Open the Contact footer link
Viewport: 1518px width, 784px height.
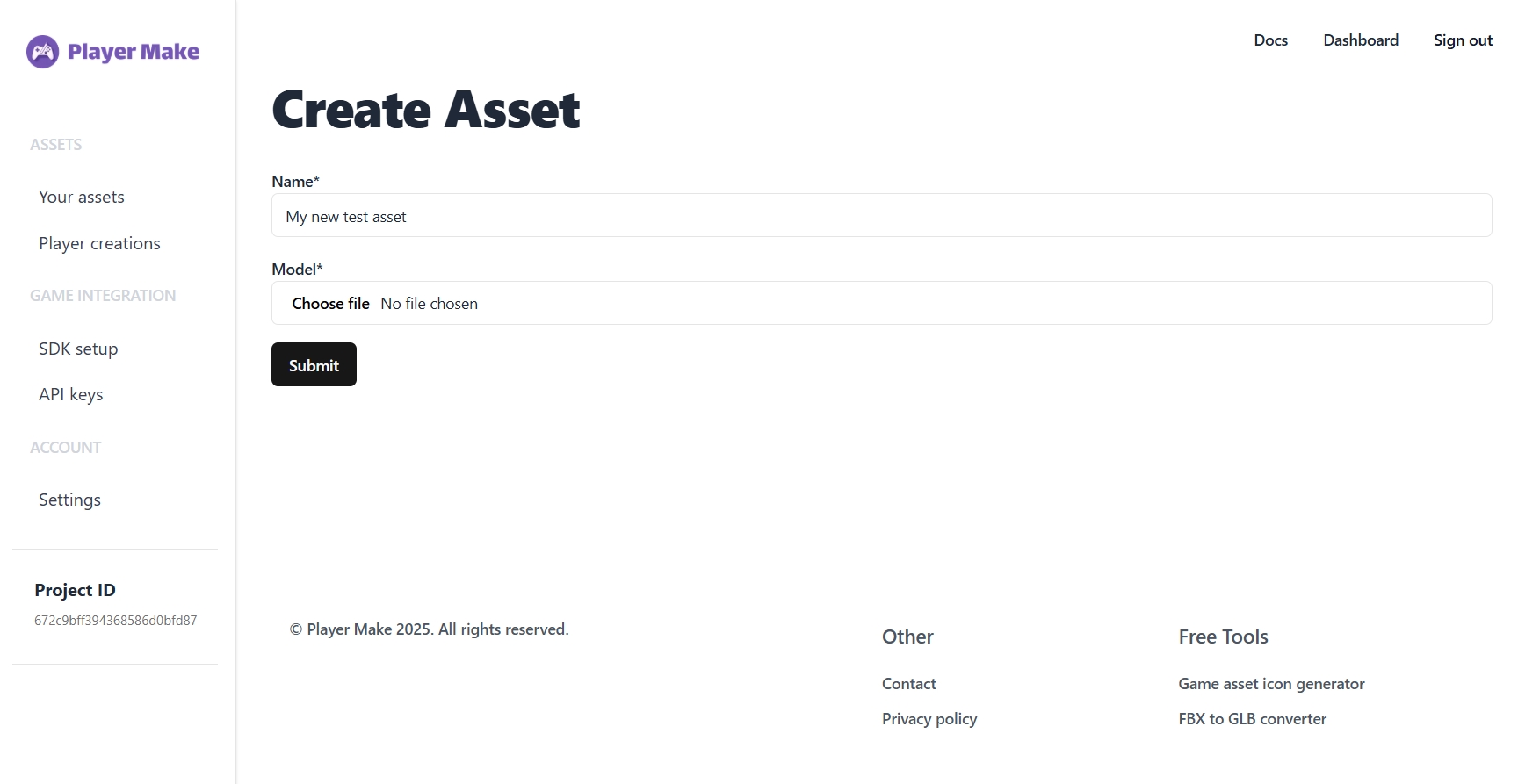pos(908,684)
